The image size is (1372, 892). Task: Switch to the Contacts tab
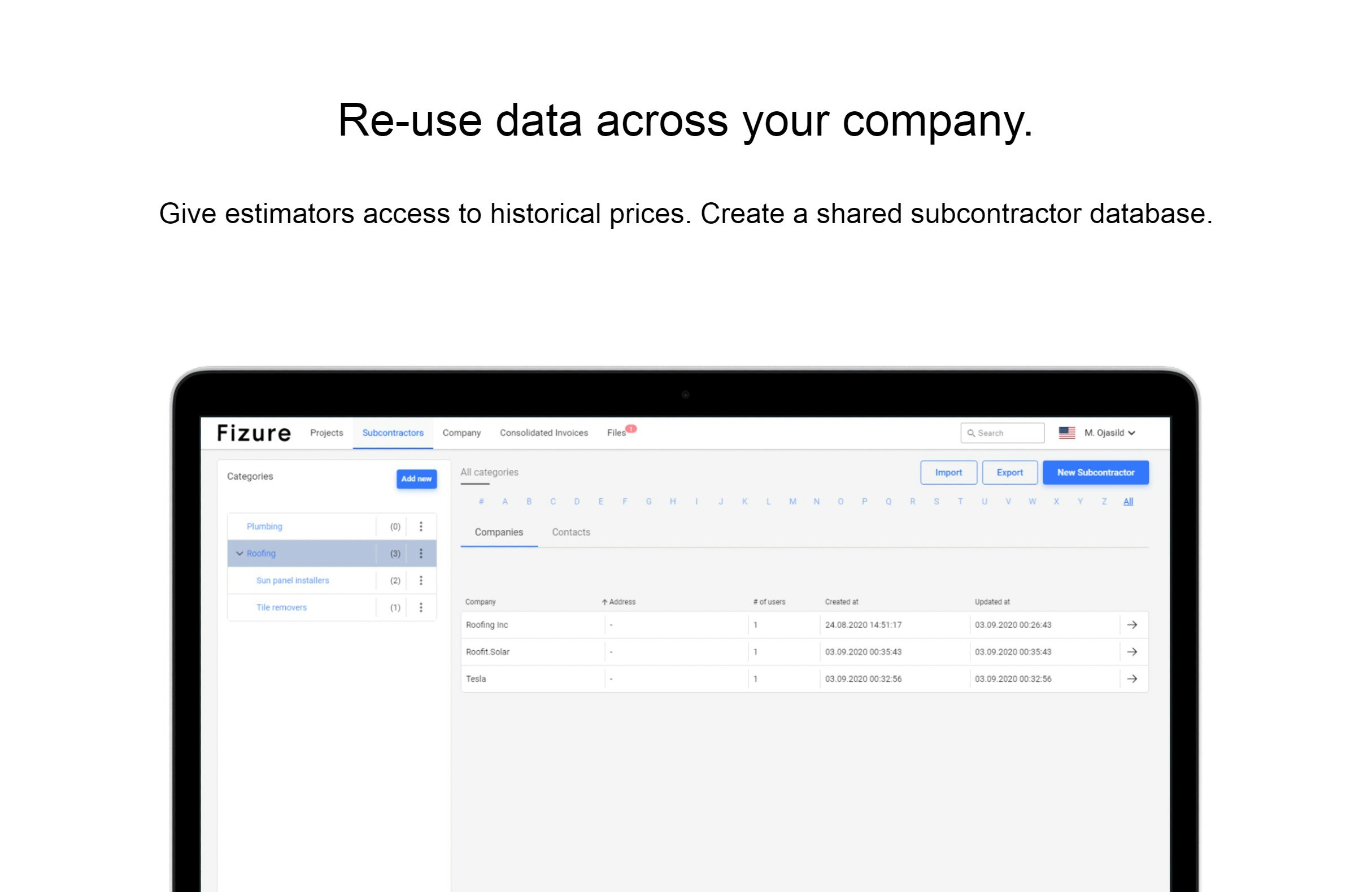point(570,532)
